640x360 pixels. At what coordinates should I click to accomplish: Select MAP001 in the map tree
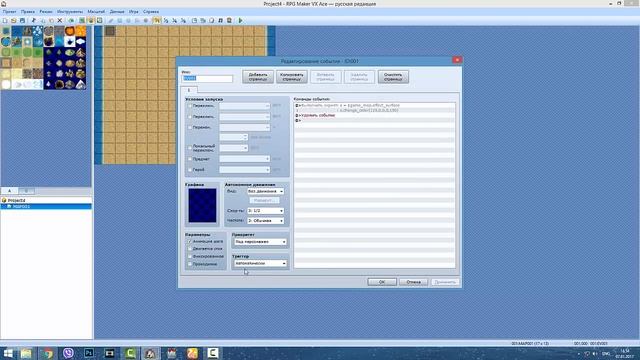(21, 207)
